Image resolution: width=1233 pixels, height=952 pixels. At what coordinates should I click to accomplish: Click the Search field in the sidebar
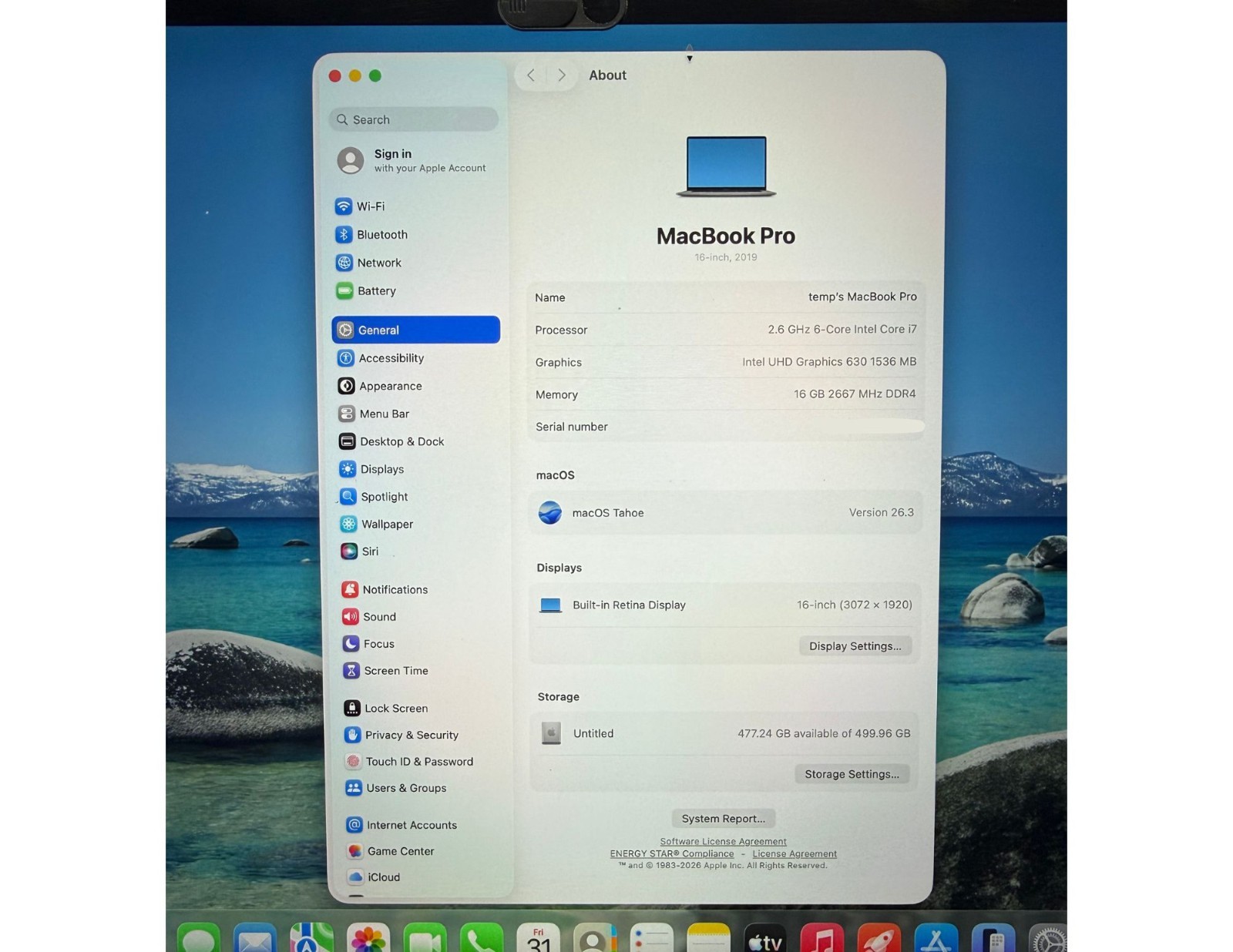414,119
